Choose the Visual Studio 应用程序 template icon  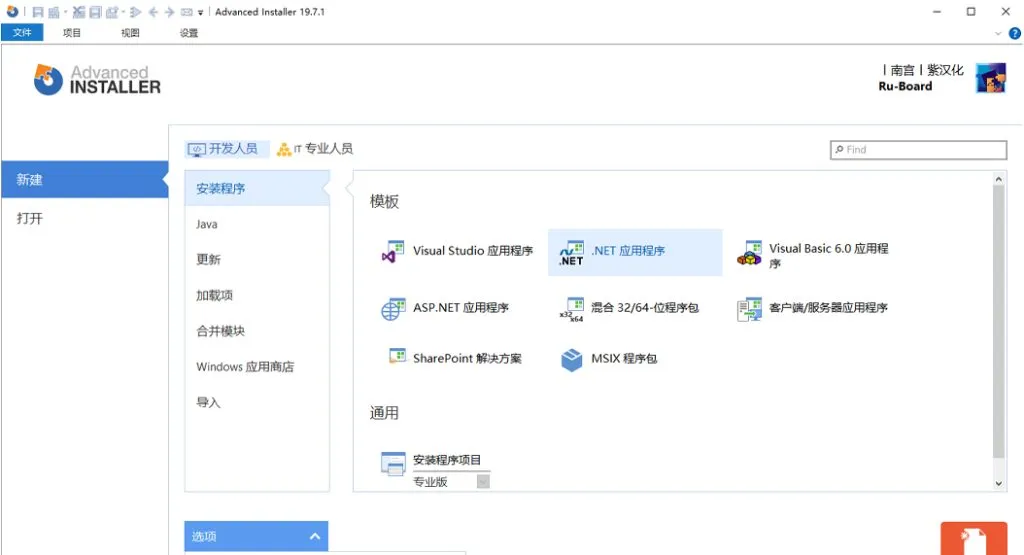tap(392, 252)
